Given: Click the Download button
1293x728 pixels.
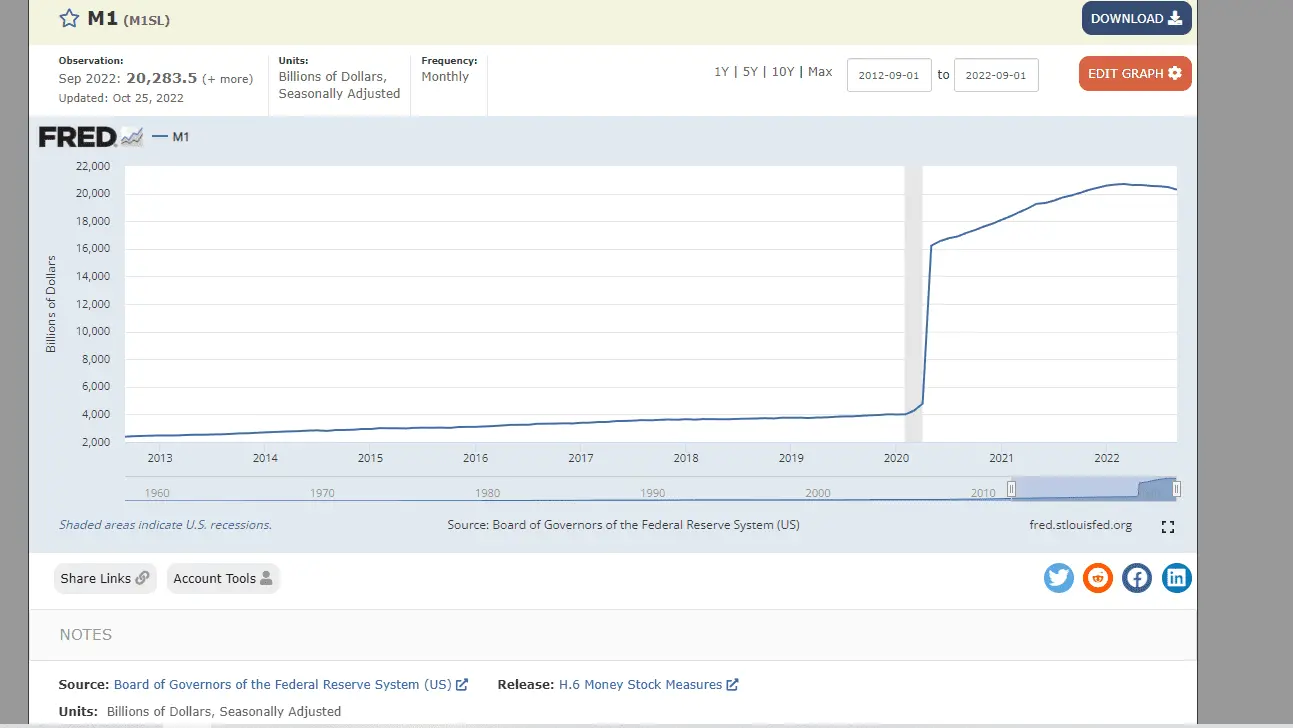Looking at the screenshot, I should tap(1136, 19).
